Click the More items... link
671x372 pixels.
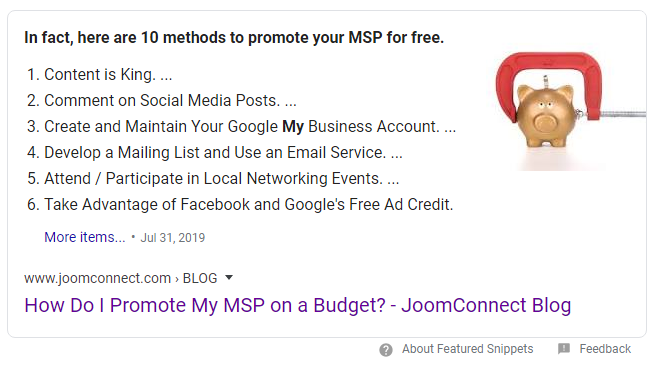click(x=85, y=237)
